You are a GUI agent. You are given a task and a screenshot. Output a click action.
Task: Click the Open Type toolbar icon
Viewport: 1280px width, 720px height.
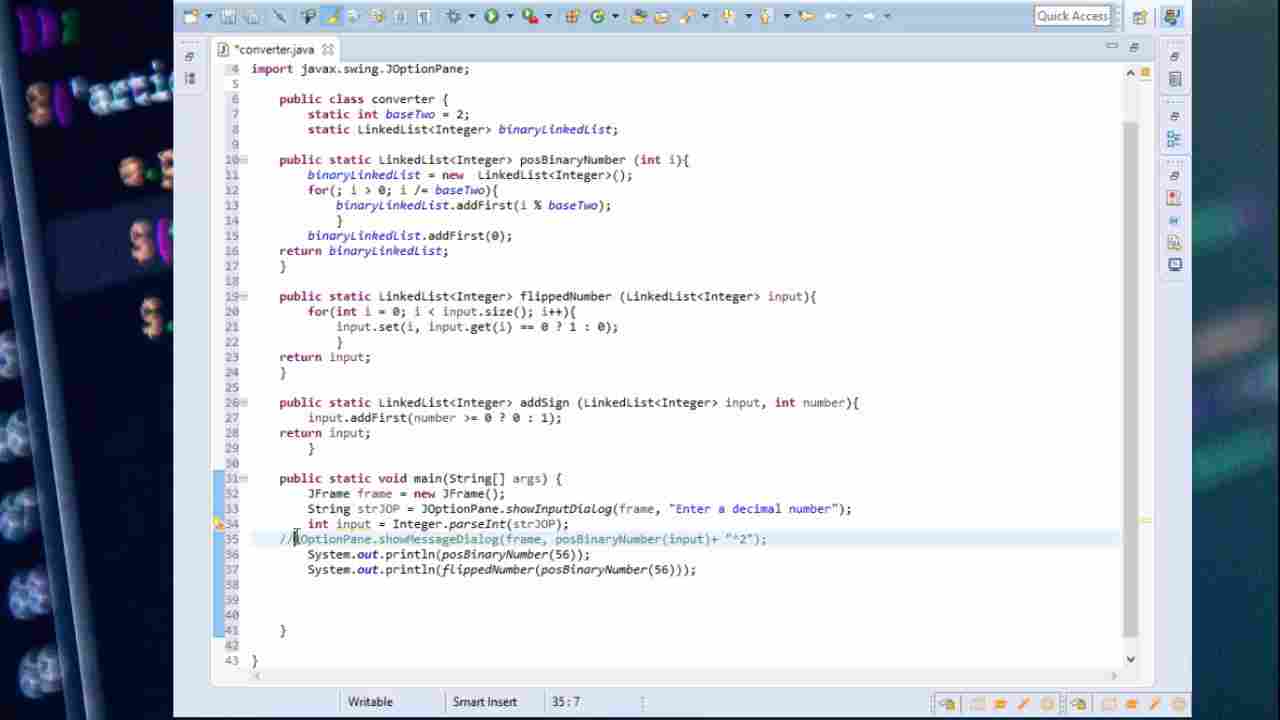click(x=638, y=16)
